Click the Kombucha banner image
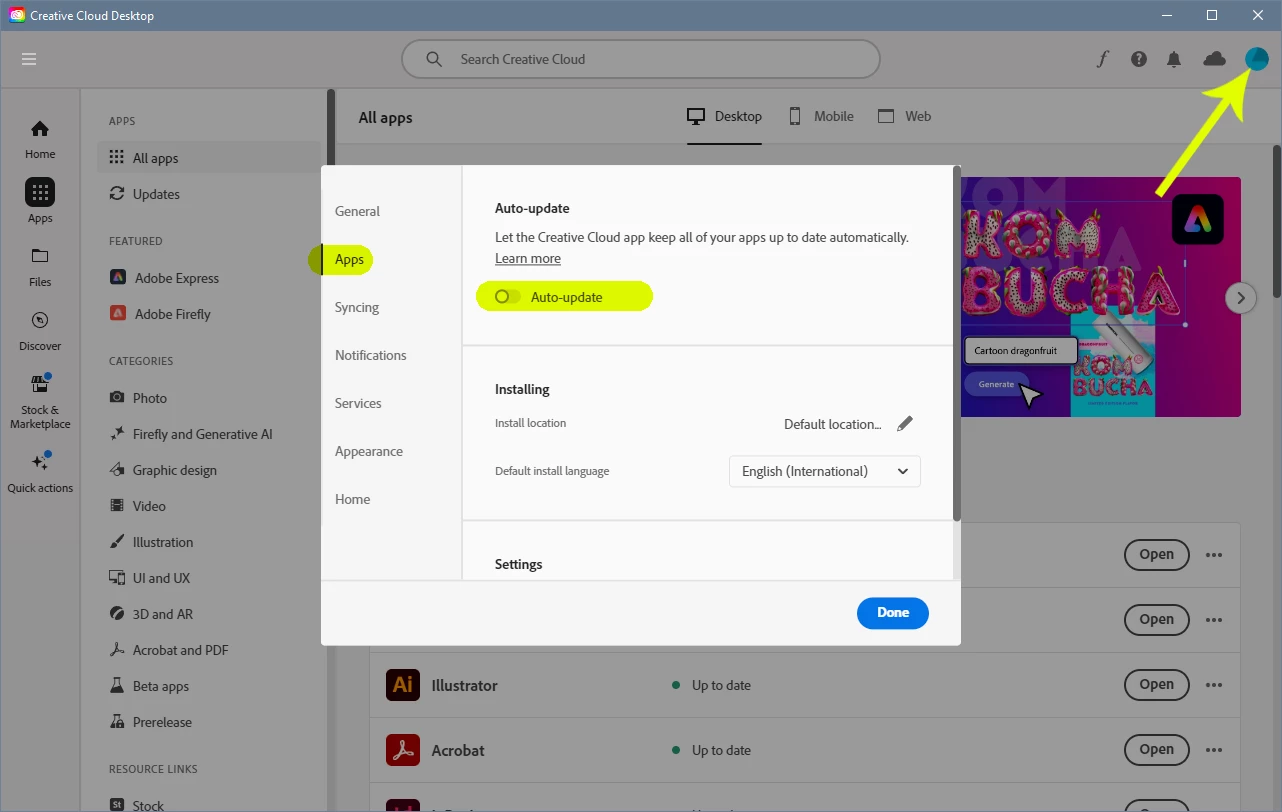The height and width of the screenshot is (812, 1282). pos(1100,297)
